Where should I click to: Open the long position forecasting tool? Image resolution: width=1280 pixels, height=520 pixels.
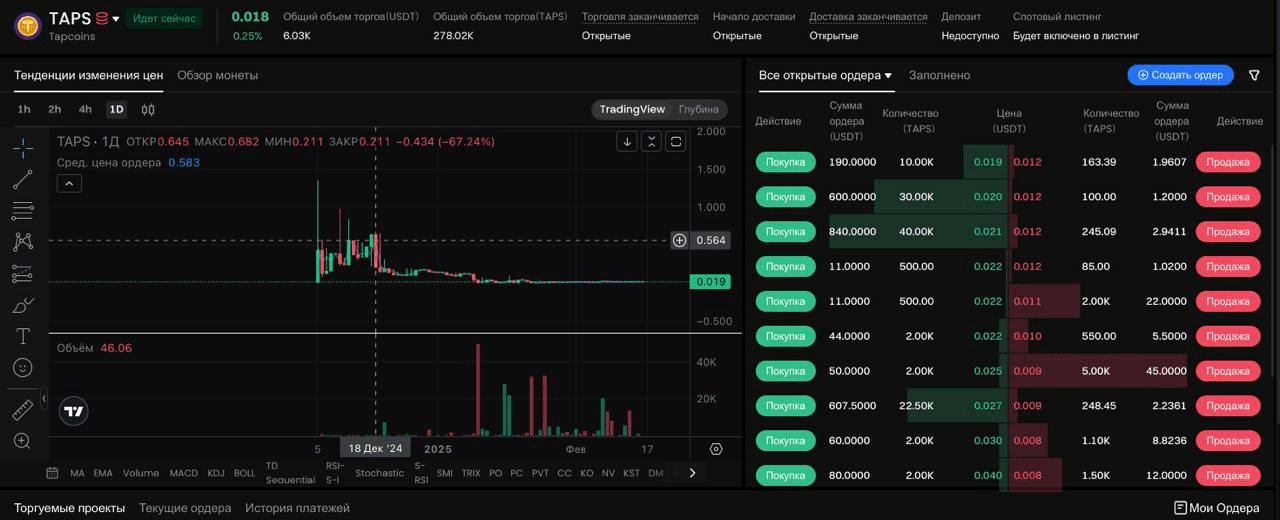[22, 273]
